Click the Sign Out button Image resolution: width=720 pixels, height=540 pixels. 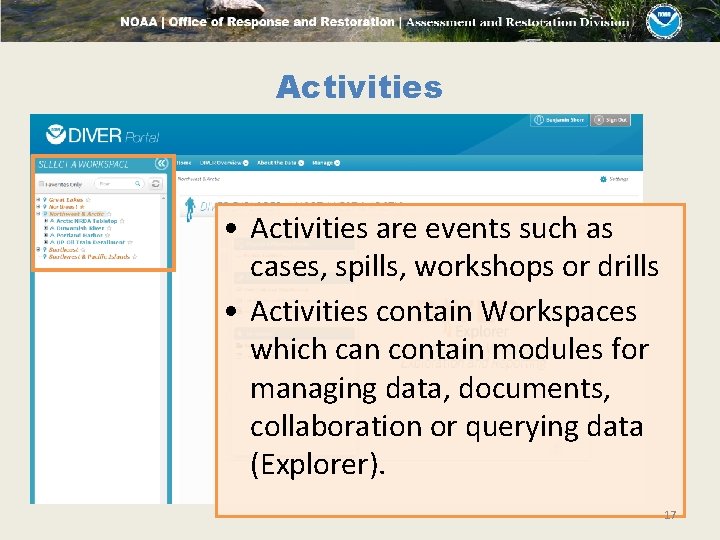610,120
